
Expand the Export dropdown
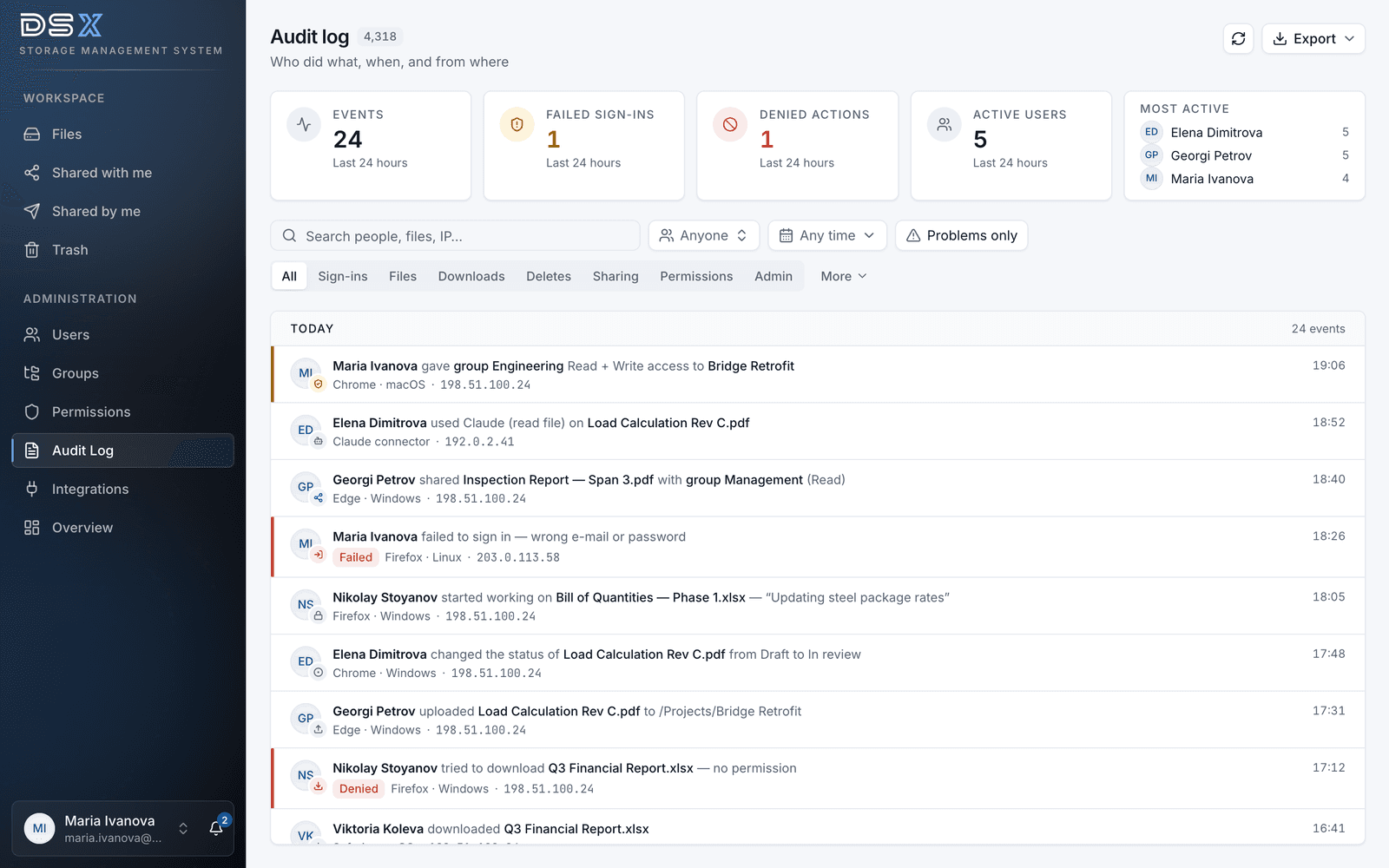(x=1313, y=39)
